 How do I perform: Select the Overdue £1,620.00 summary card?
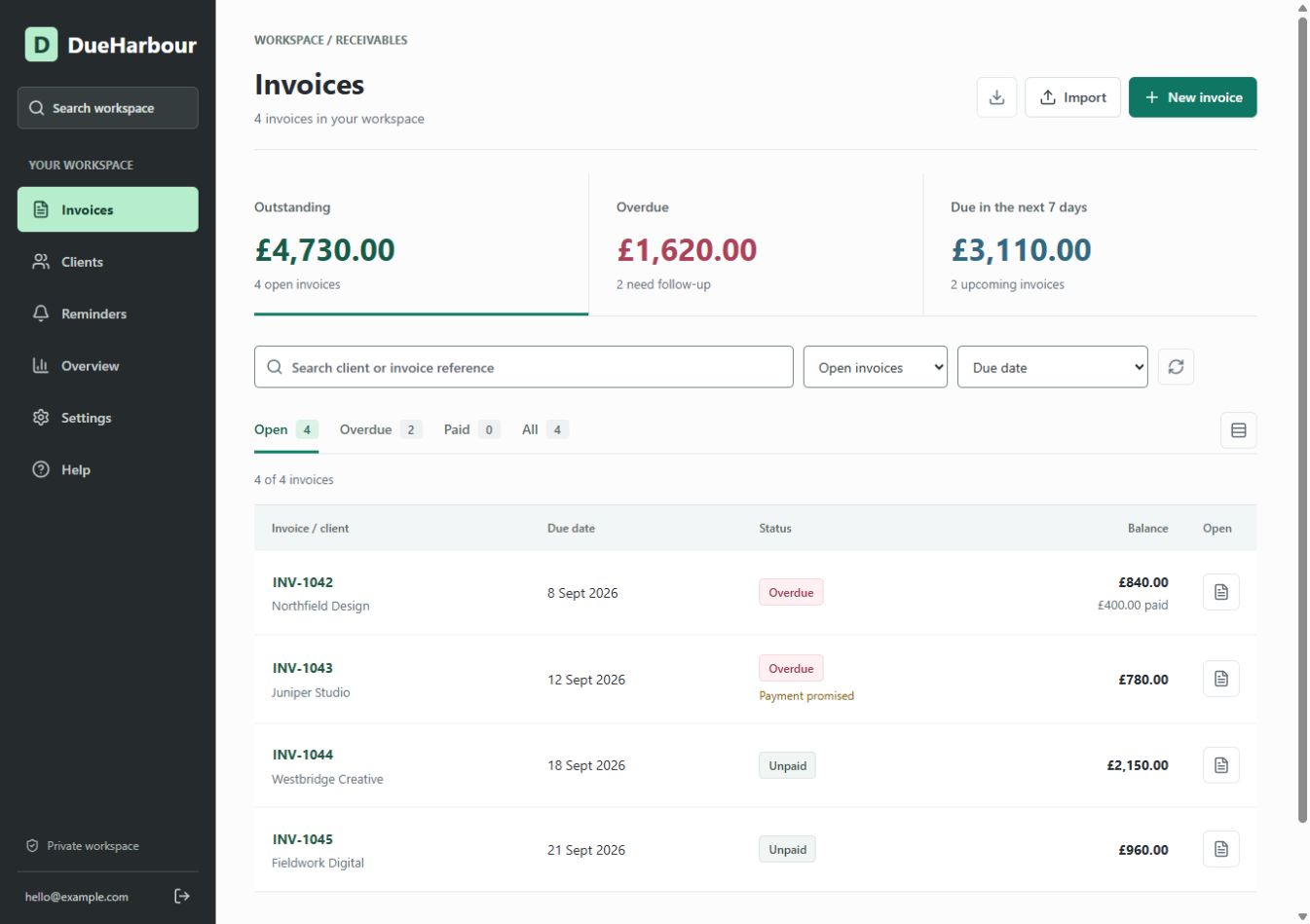pos(756,244)
